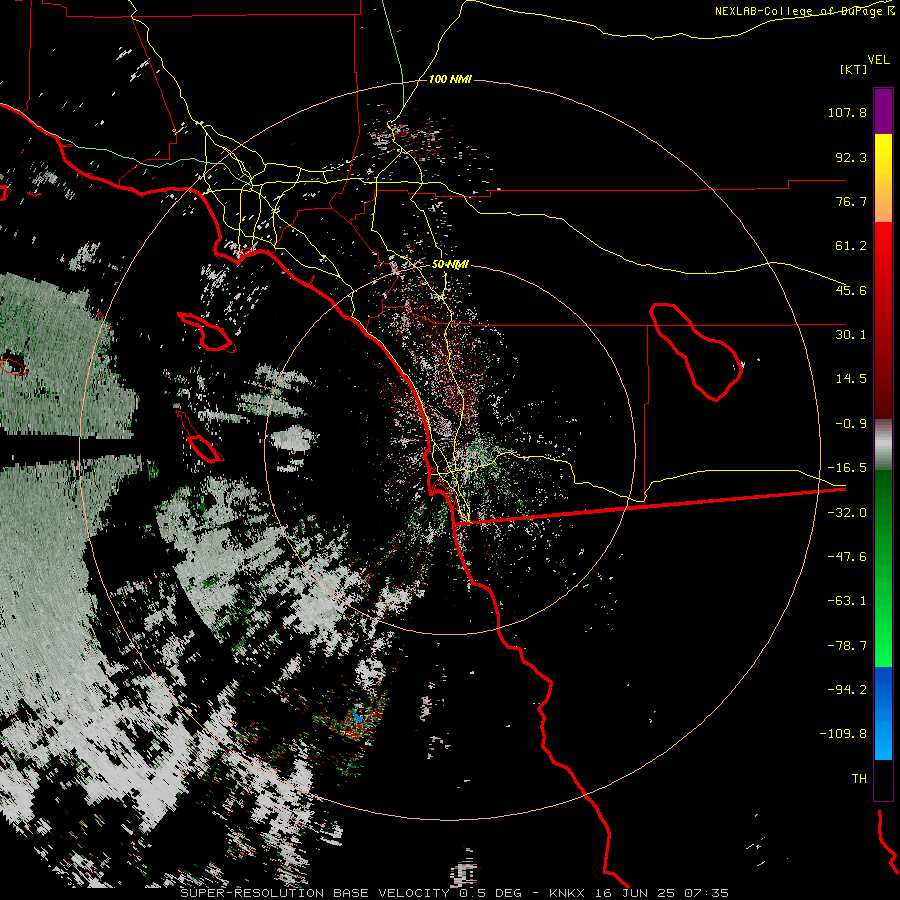The width and height of the screenshot is (900, 900).
Task: Click the red segment of the velocity scale
Action: click(x=883, y=320)
